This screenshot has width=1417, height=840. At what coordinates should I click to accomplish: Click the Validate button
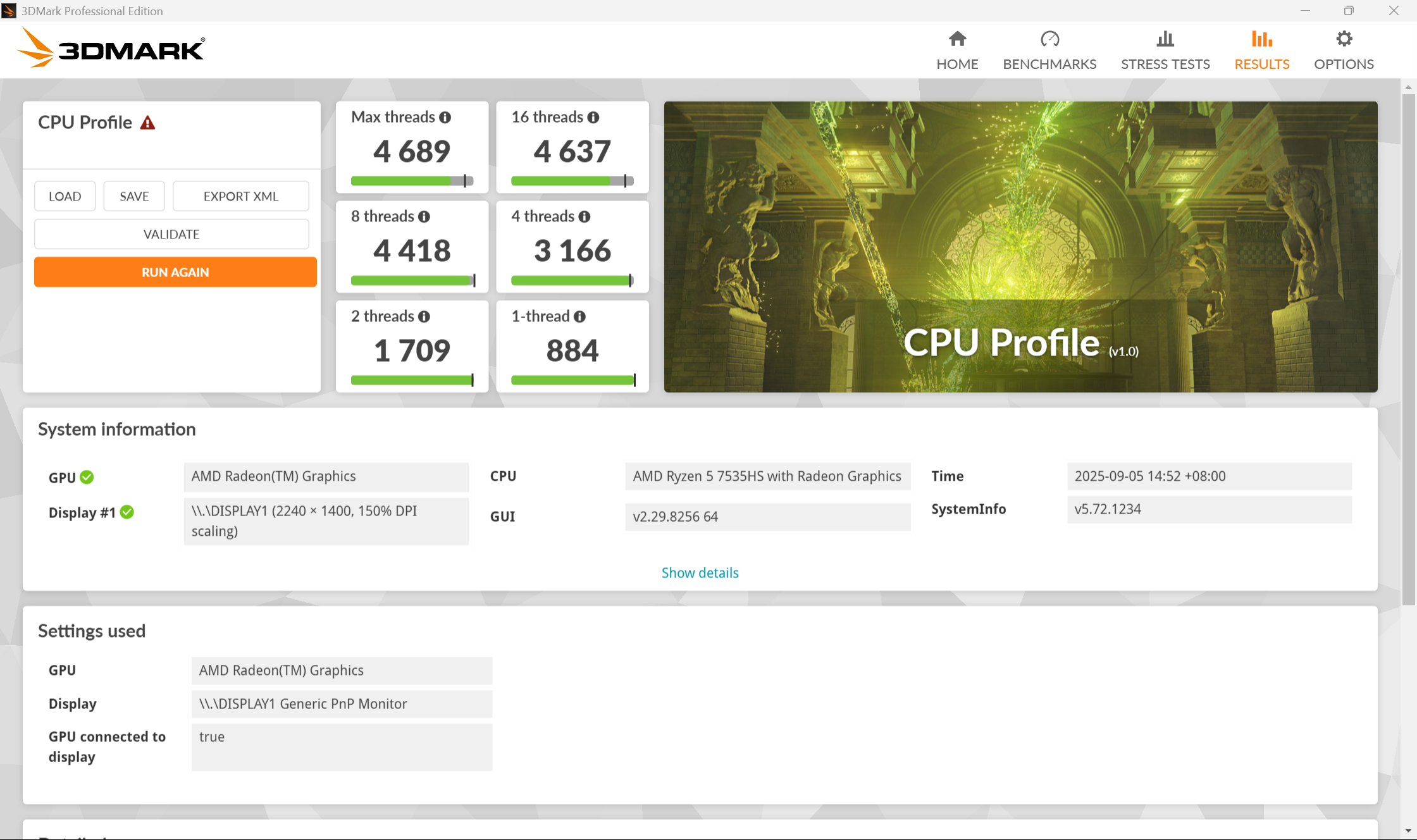point(171,234)
